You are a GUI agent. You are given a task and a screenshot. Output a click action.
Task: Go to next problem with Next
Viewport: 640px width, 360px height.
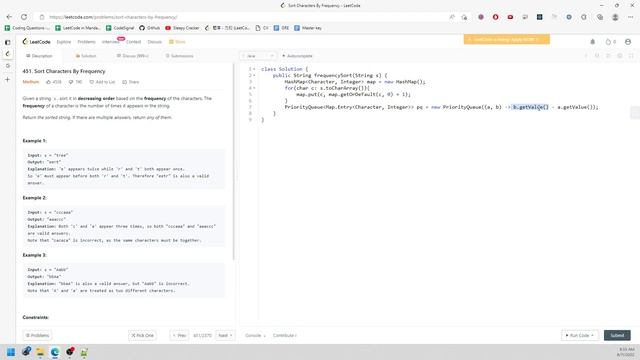(x=225, y=336)
